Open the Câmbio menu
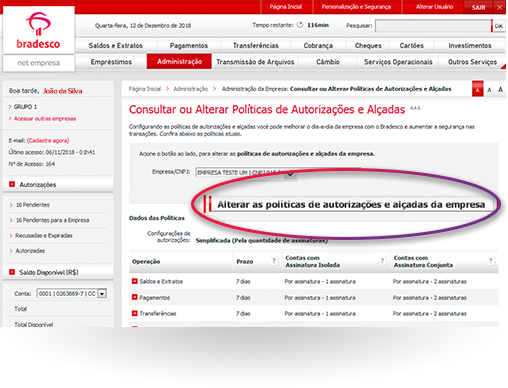 tap(328, 62)
